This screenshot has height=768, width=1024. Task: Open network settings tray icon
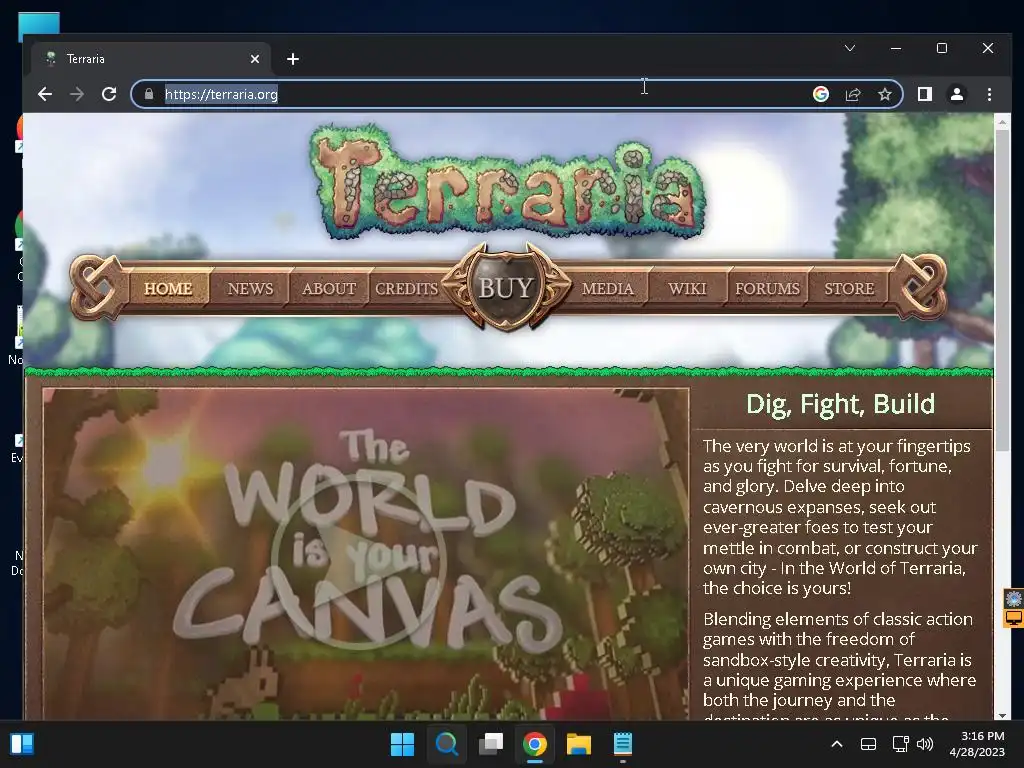pos(901,744)
